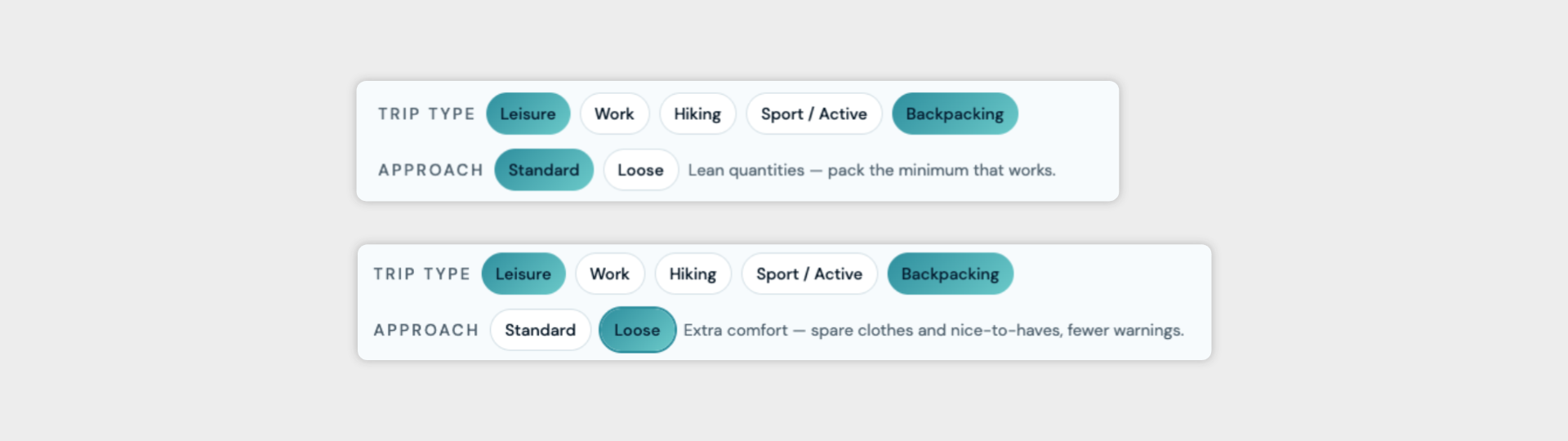
Task: Click APPROACH label beside unselected Standard chip
Action: [425, 330]
